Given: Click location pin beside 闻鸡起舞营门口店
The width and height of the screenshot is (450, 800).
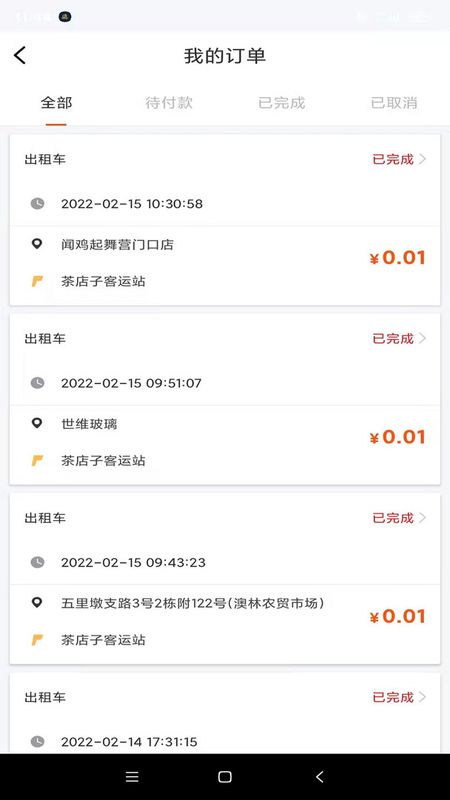Looking at the screenshot, I should click(37, 244).
